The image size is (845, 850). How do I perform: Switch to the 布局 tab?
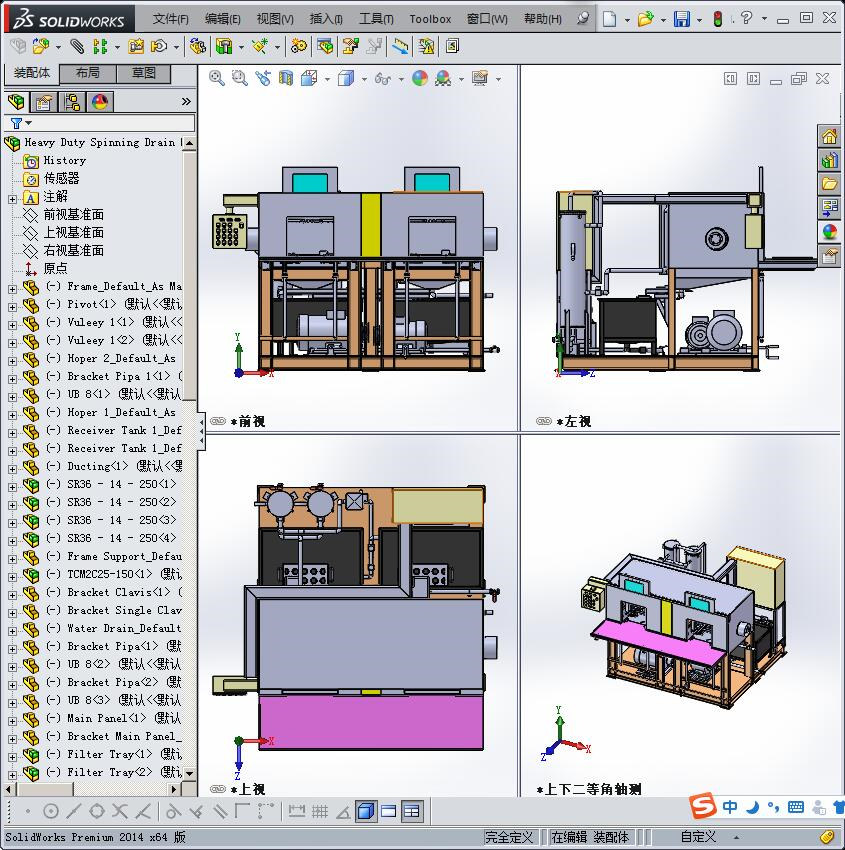(87, 73)
